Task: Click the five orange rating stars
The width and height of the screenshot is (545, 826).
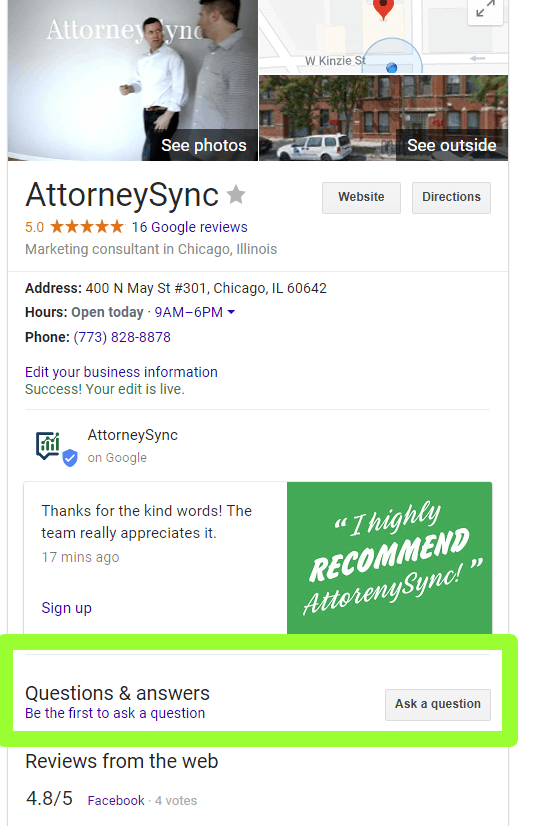Action: point(87,227)
